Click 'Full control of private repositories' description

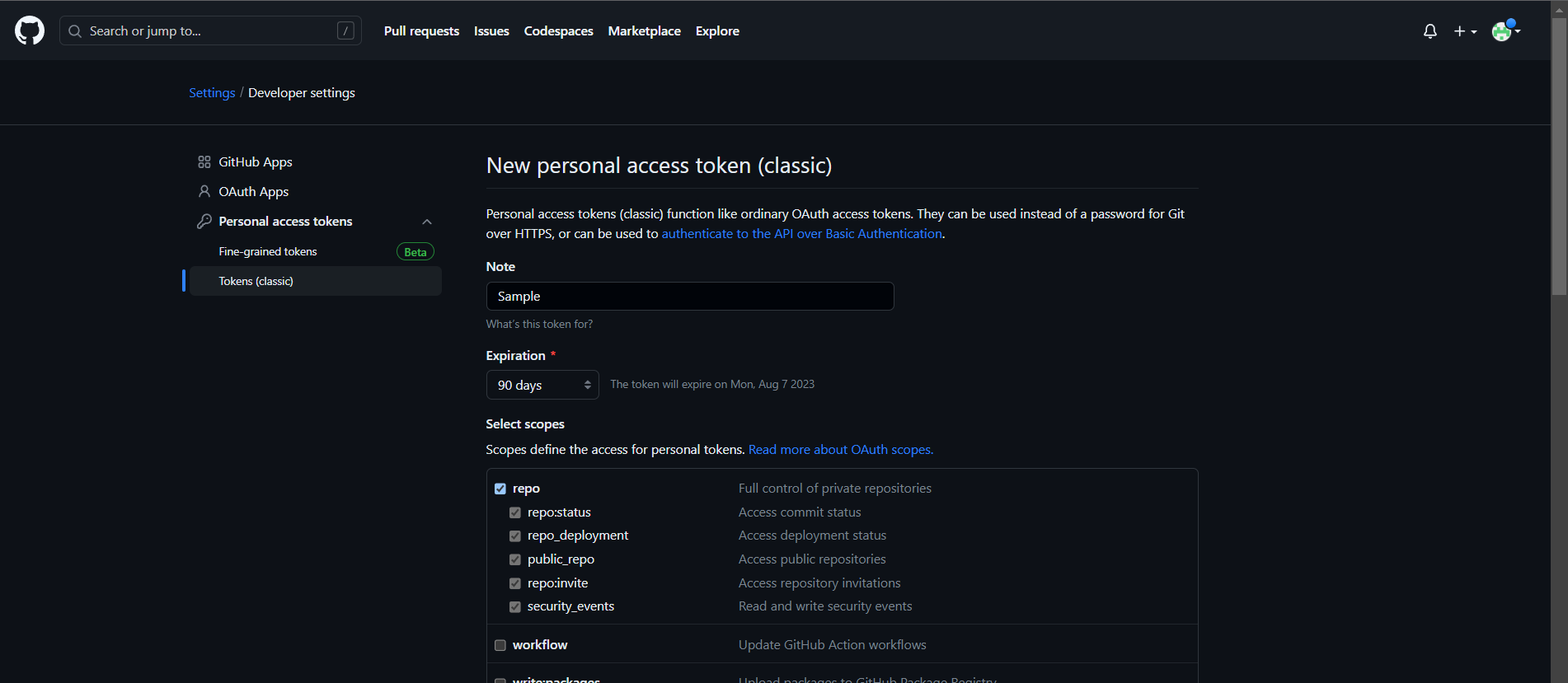(835, 489)
